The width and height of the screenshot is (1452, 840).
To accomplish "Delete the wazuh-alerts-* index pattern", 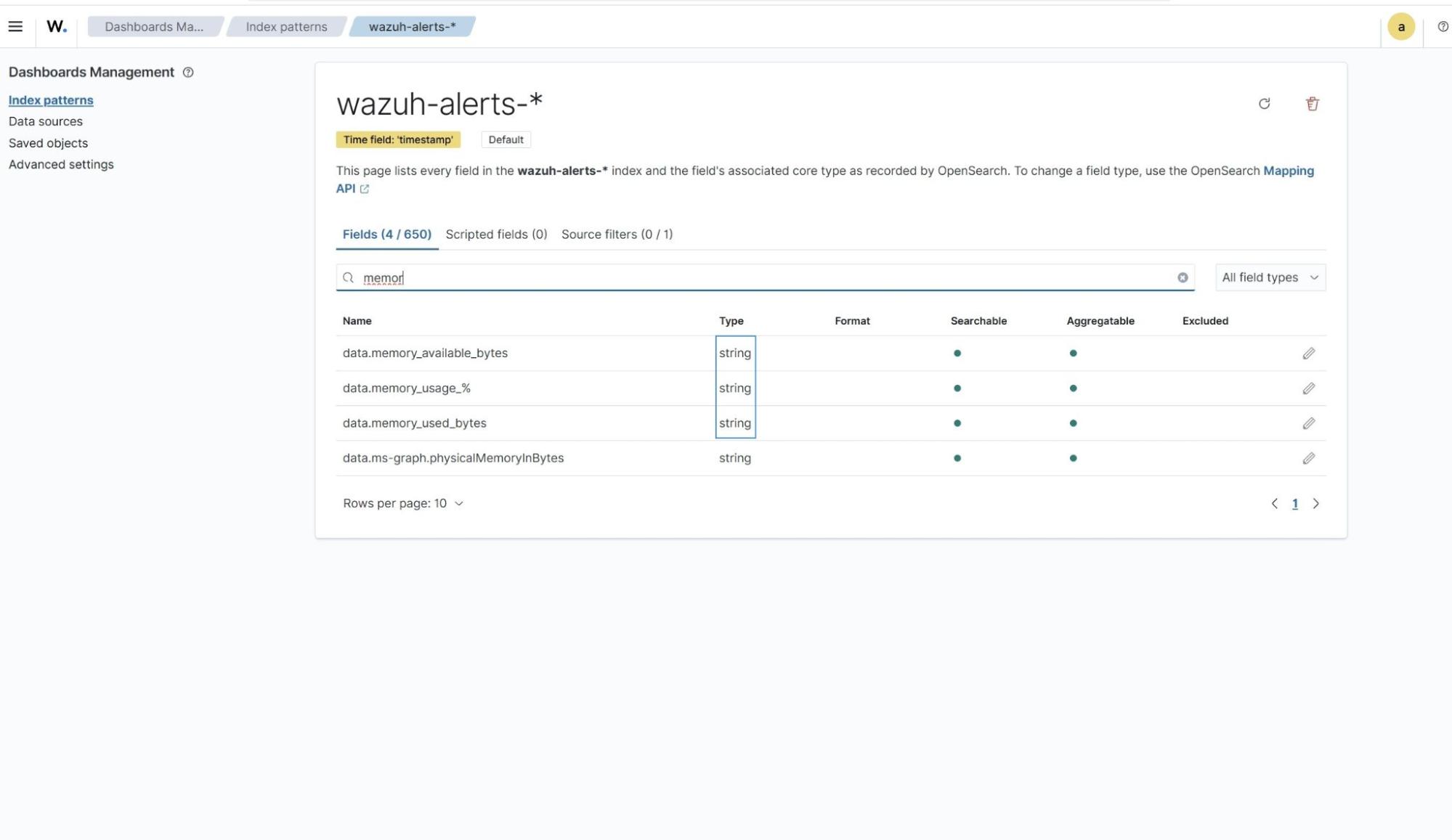I will 1312,104.
